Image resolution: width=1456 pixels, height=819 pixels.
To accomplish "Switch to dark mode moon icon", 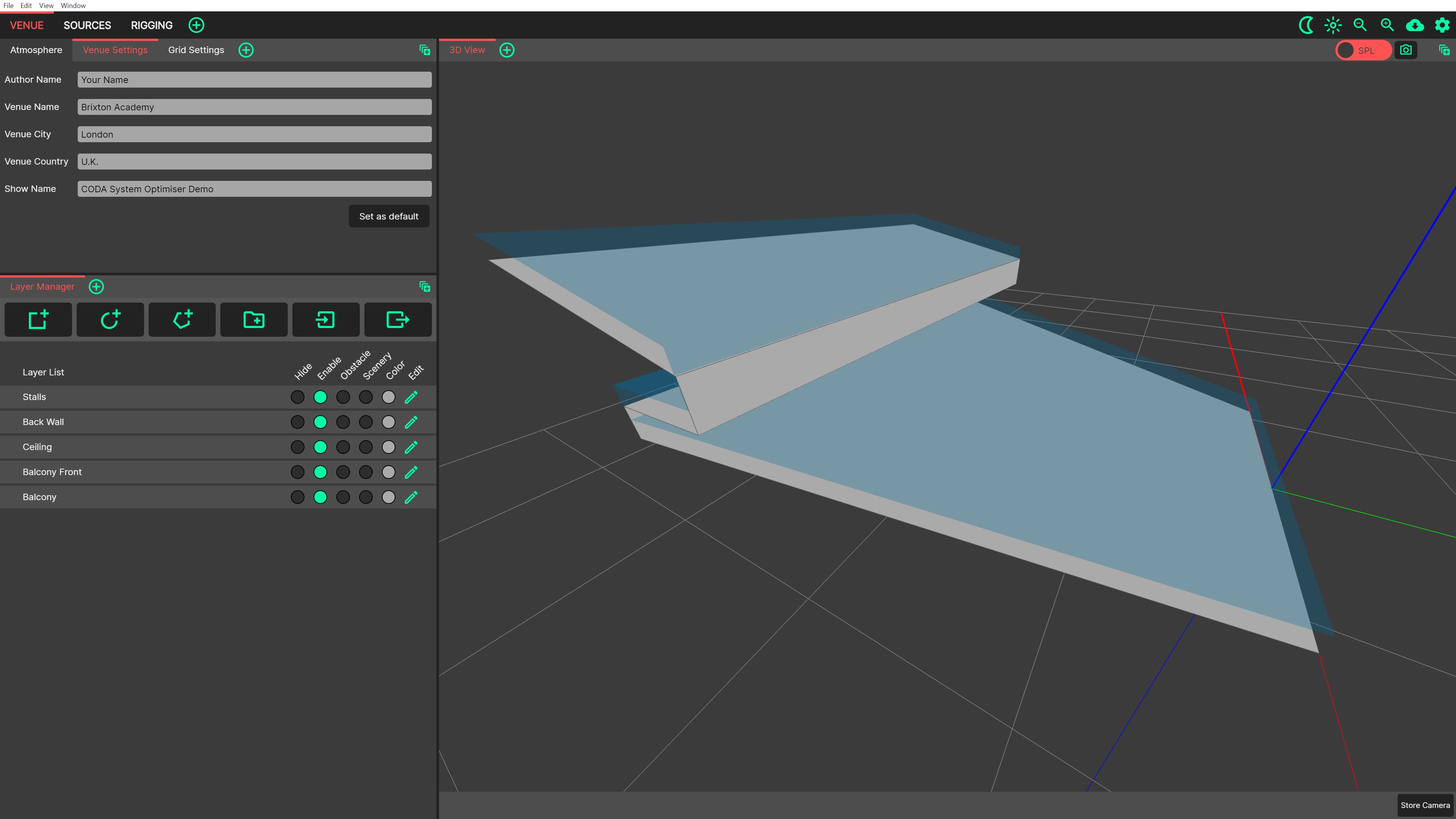I will coord(1305,25).
